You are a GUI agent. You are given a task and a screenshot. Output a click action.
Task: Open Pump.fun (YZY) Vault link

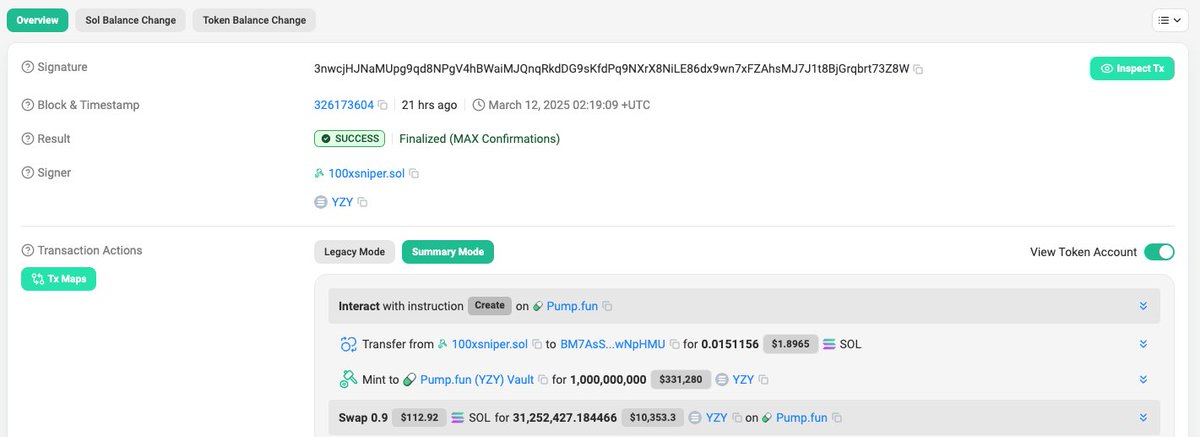477,380
